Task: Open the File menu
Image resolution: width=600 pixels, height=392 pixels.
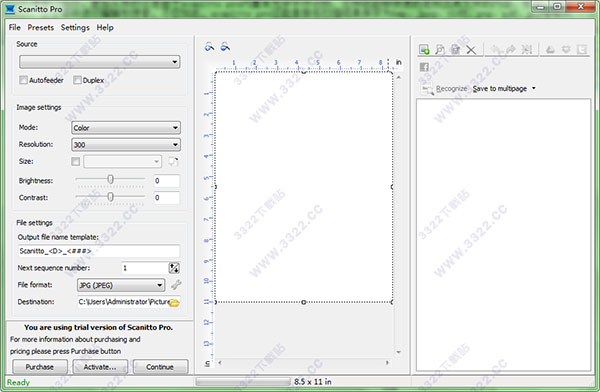Action: (x=15, y=28)
